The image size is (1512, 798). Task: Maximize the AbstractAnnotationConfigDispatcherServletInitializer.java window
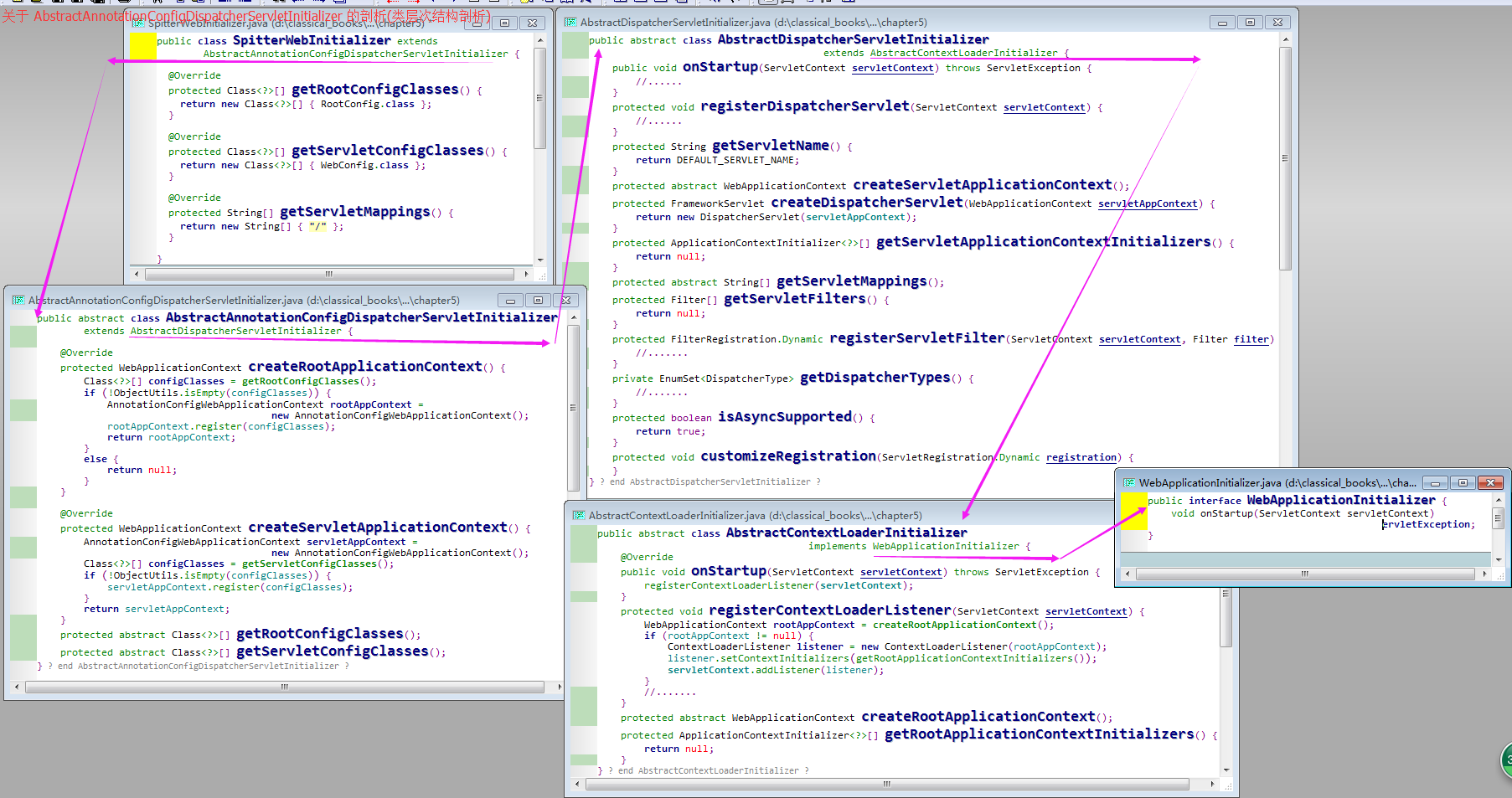(x=538, y=300)
